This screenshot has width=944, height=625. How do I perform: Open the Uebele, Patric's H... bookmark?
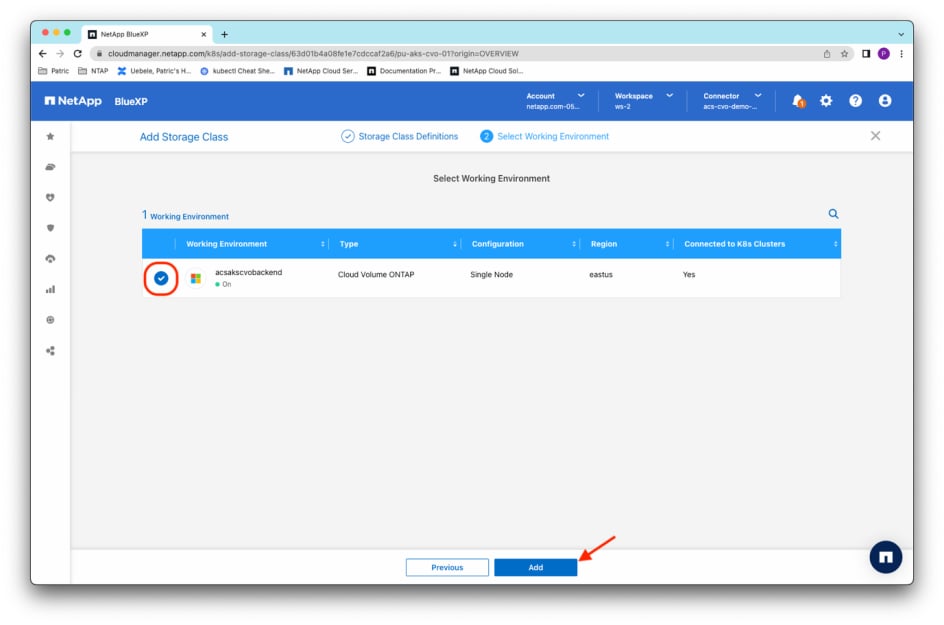[x=154, y=71]
